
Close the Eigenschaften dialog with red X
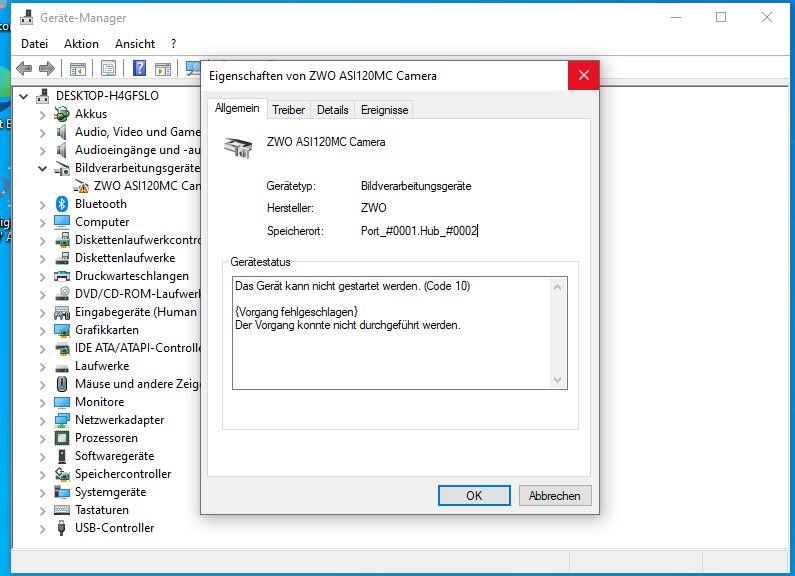pos(584,76)
